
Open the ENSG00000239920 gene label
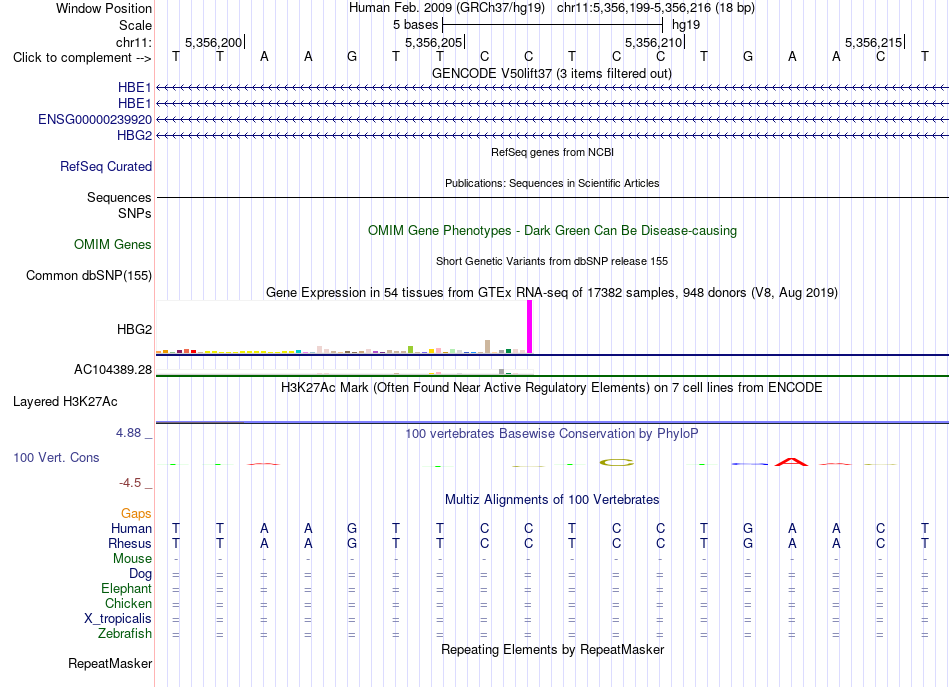[x=95, y=119]
